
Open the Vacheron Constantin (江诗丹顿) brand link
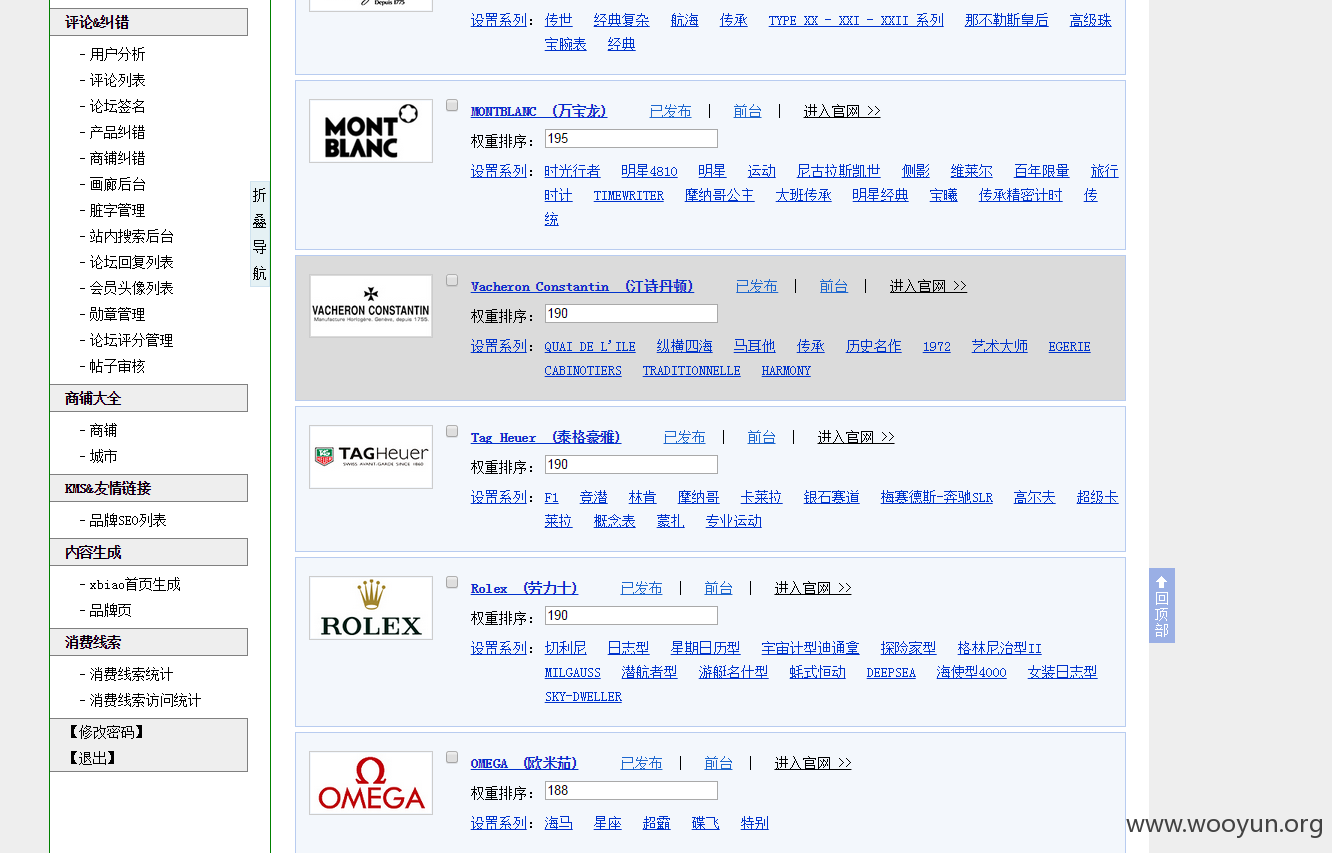pos(582,286)
